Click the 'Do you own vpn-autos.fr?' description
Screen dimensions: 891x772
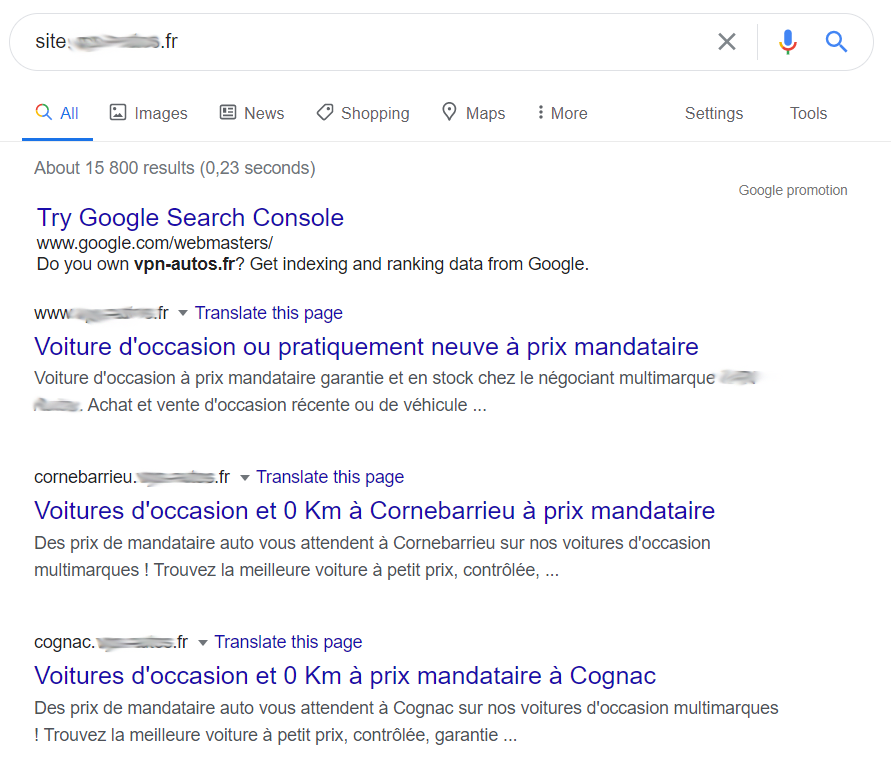pos(313,264)
